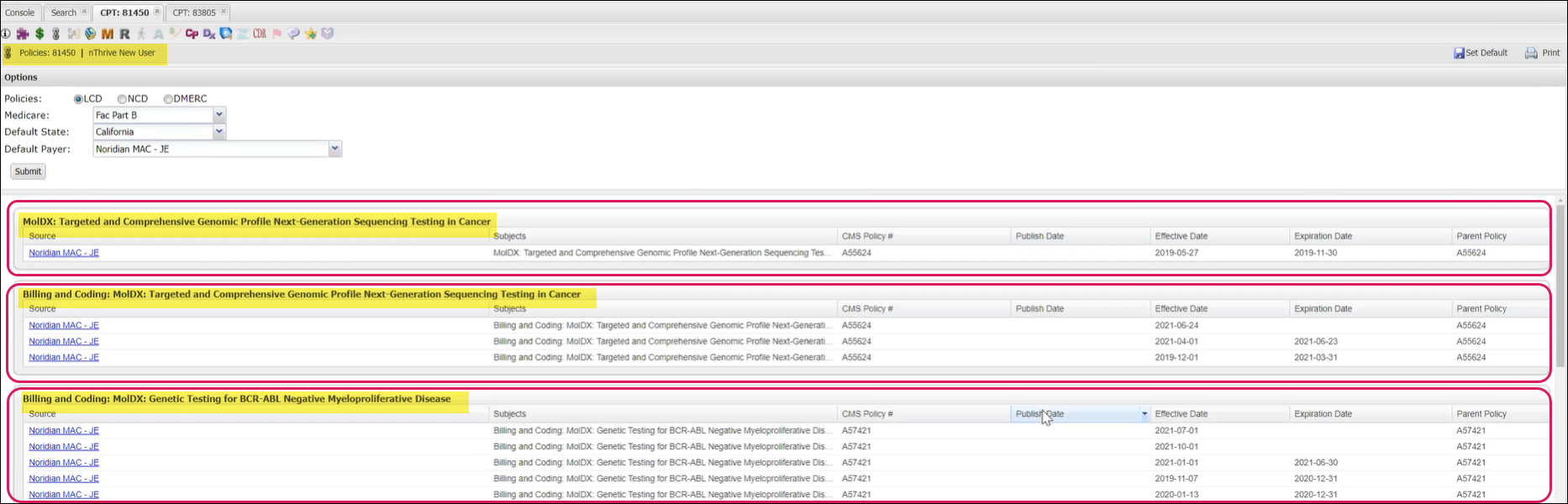The height and width of the screenshot is (504, 1568).
Task: Open the Cp codes icon
Action: tap(192, 34)
